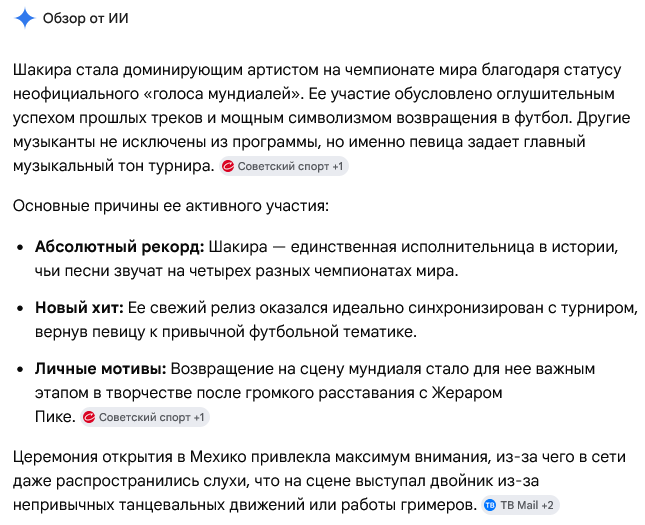Click the red Советский спорт logo beside 'Пике'

pos(89,417)
